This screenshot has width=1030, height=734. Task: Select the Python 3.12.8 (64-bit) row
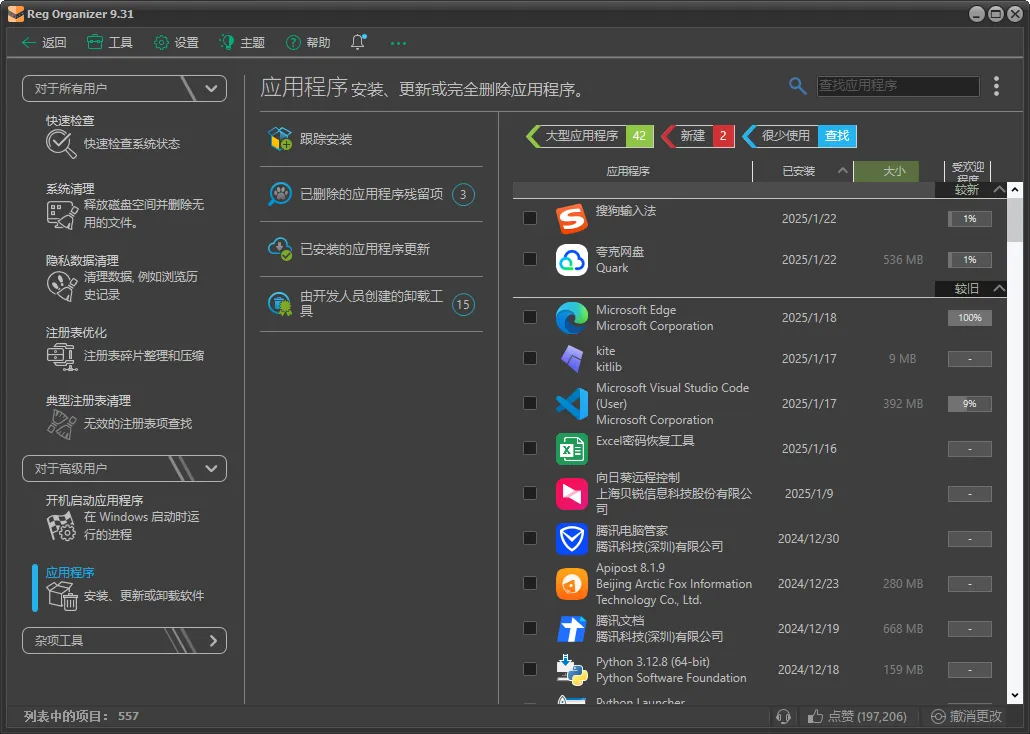click(759, 670)
